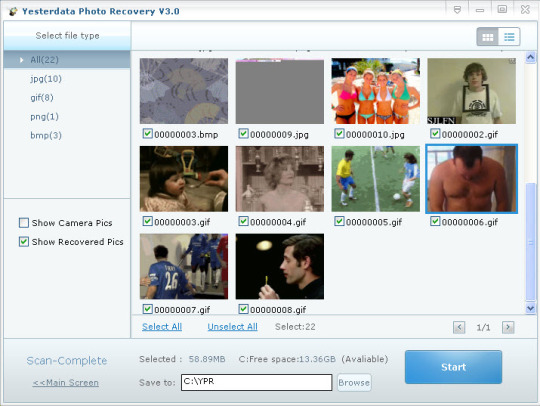Click the Select All link
The width and height of the screenshot is (540, 406).
click(x=162, y=327)
